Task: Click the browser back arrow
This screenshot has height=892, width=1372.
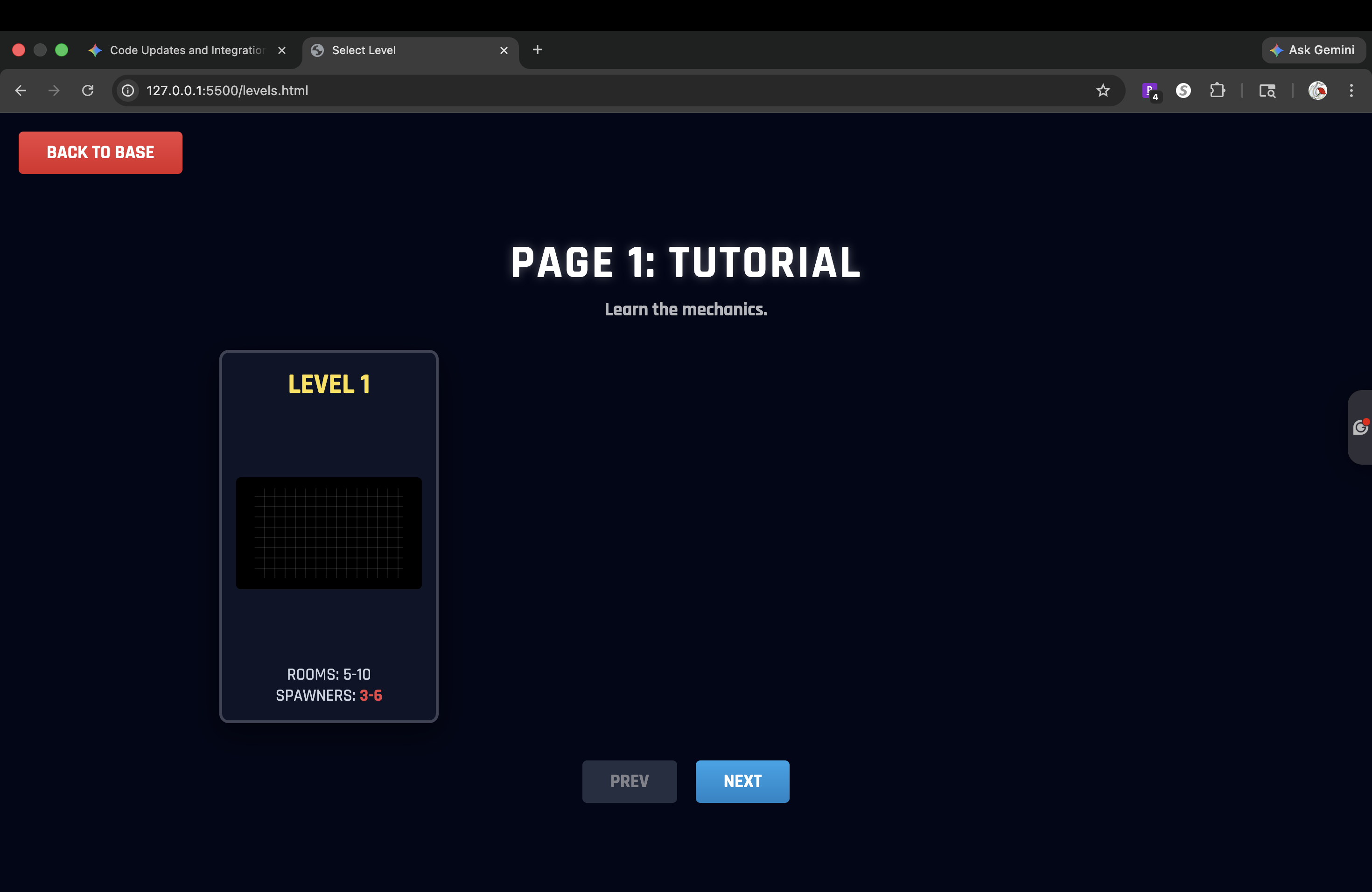Action: point(21,91)
